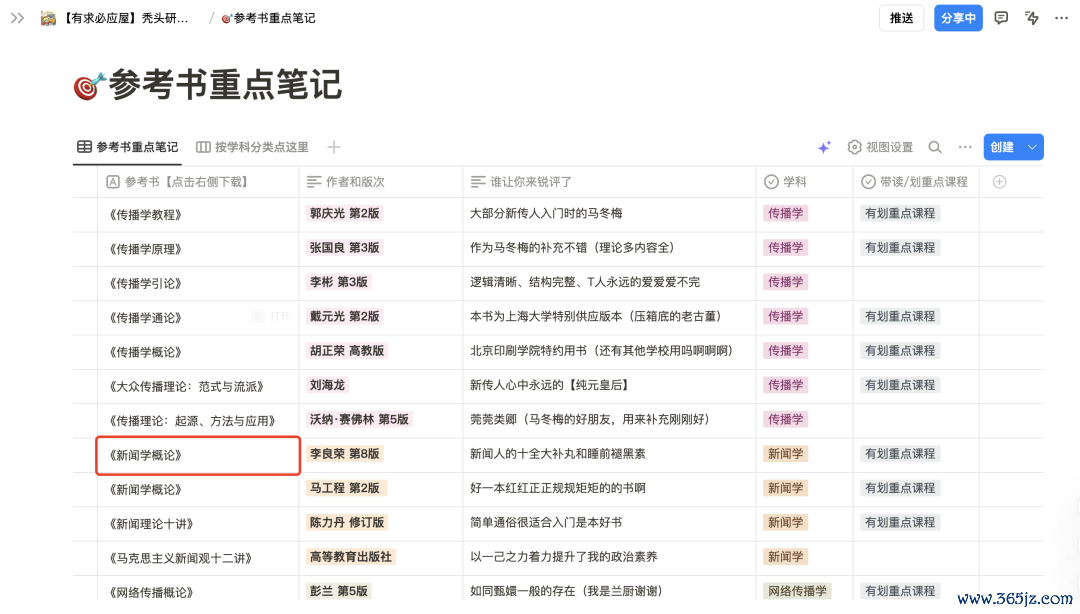Viewport: 1080px width, 614px height.
Task: Open the 《传播学教程》 row
Action: pos(145,215)
